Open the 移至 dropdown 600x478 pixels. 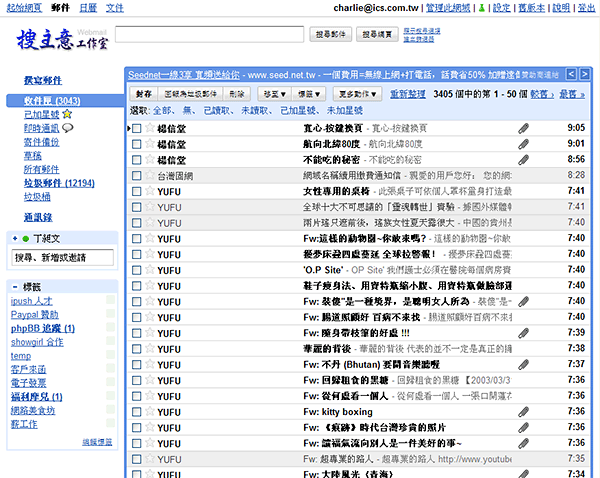pyautogui.click(x=275, y=94)
